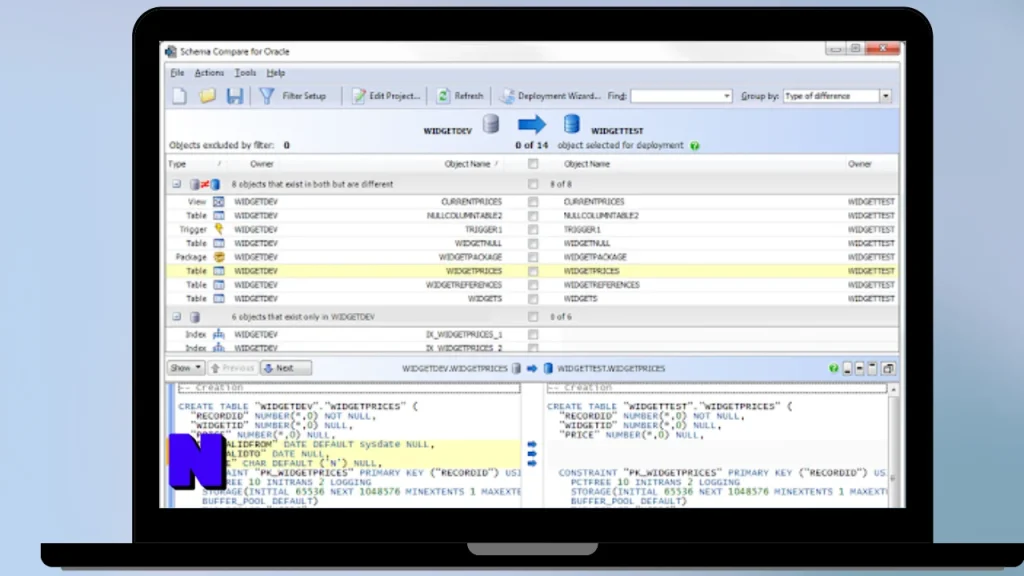Sort by the left Object Name column header
The image size is (1024, 576).
coord(467,164)
